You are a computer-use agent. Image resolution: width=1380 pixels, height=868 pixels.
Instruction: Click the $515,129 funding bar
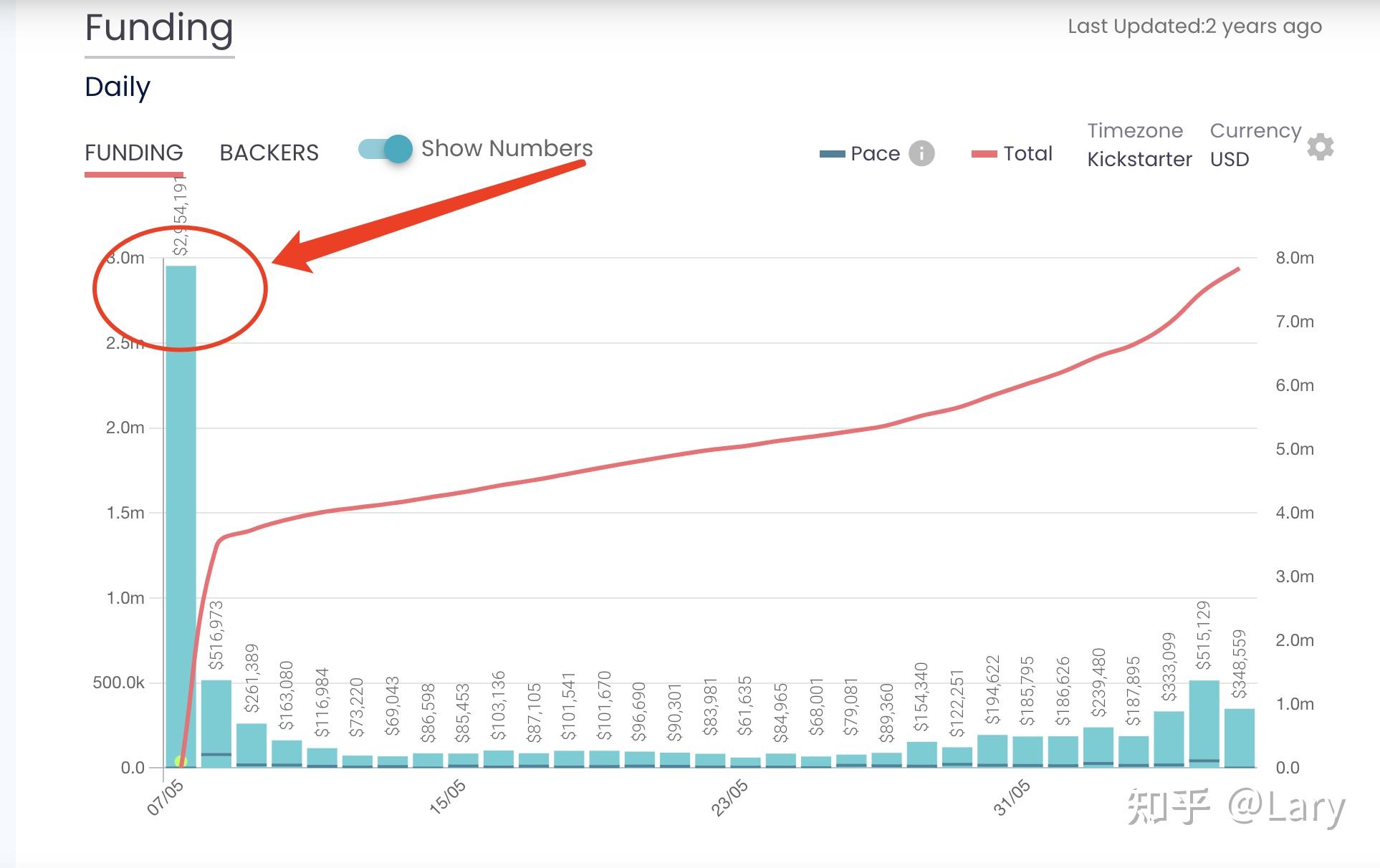[1204, 723]
